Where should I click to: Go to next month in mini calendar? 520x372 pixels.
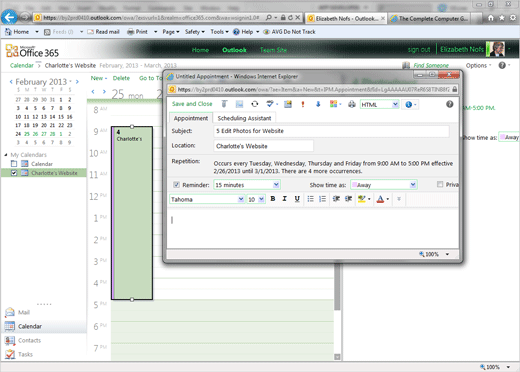point(77,82)
